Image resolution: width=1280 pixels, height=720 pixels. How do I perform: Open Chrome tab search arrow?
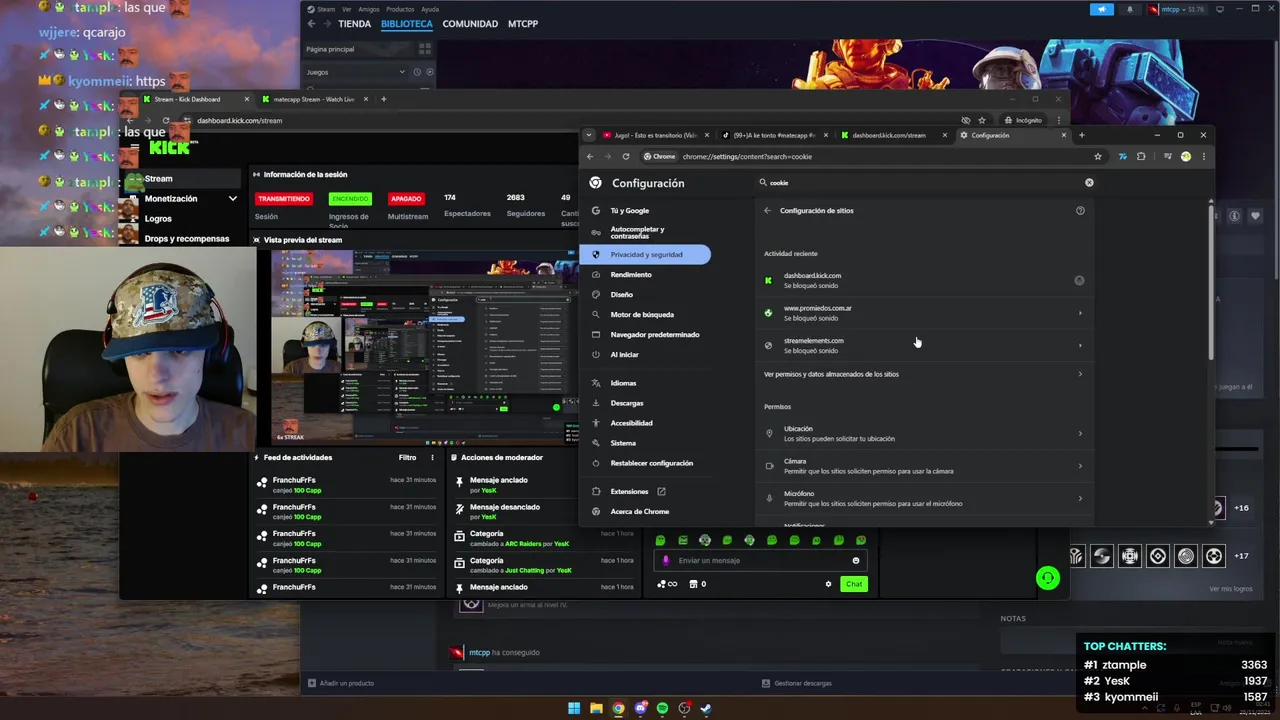point(589,135)
